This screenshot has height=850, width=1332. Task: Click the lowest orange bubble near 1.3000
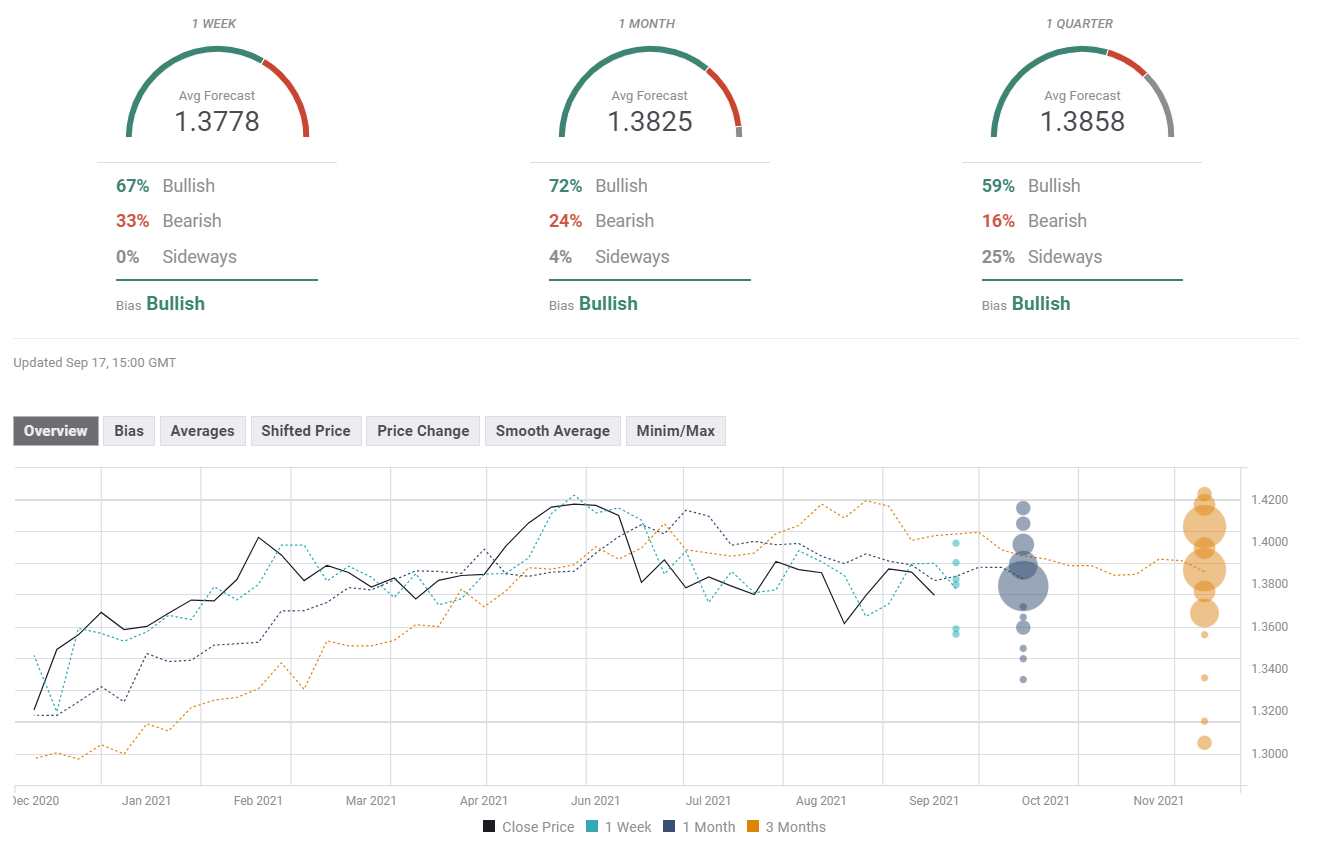click(x=1204, y=743)
